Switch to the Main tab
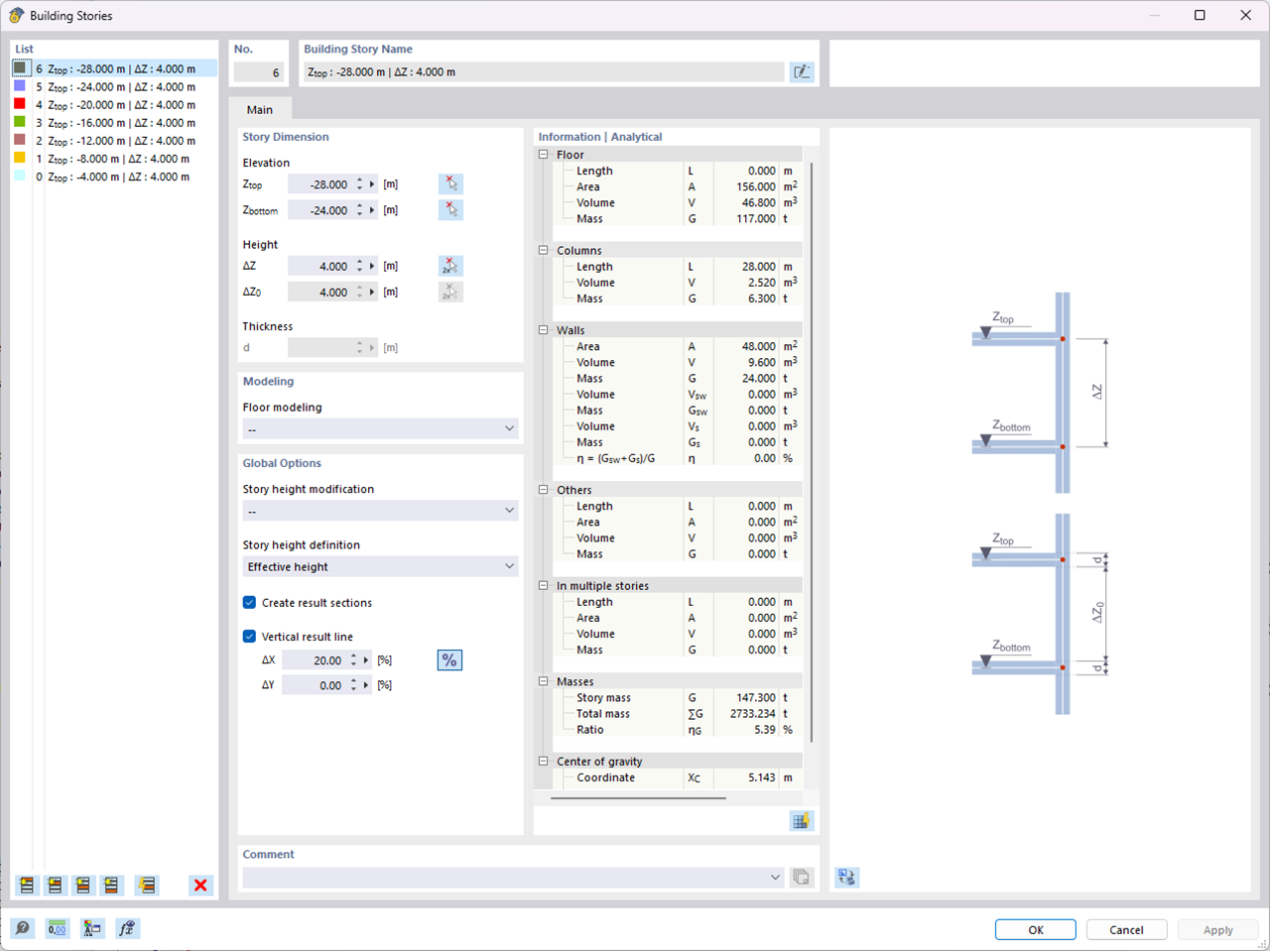 click(x=259, y=109)
